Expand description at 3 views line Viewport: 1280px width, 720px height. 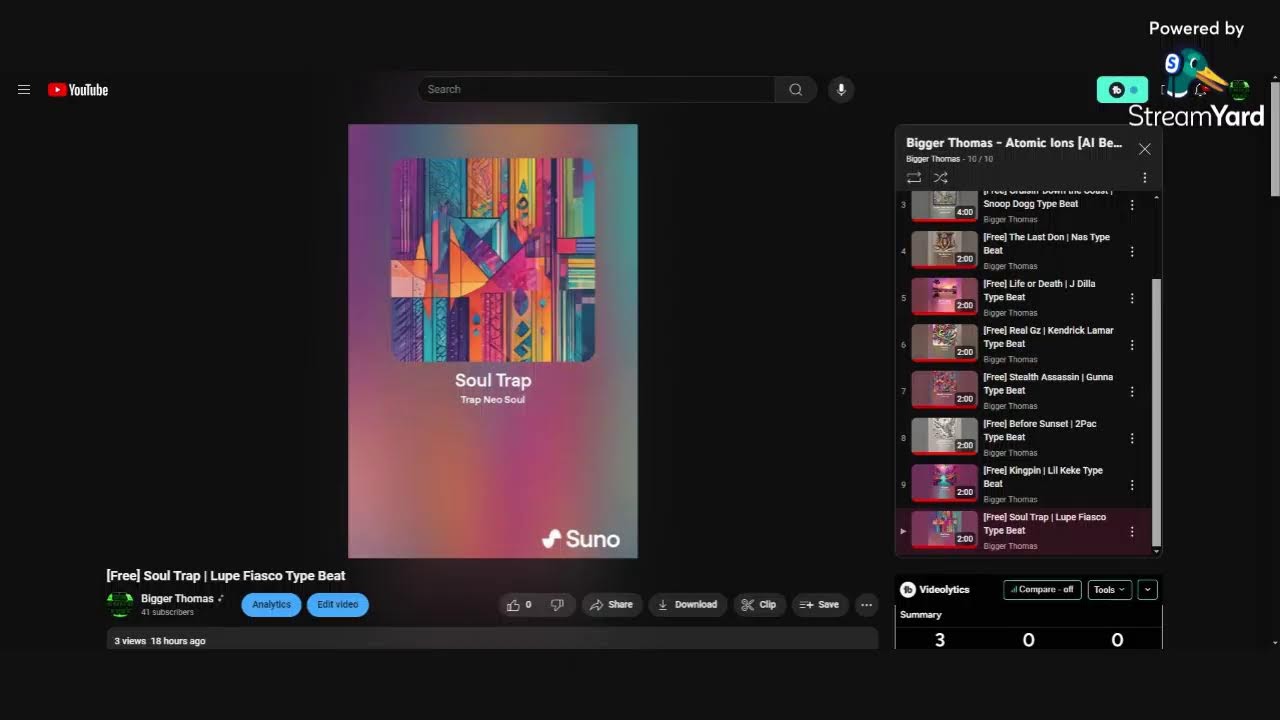[x=492, y=640]
